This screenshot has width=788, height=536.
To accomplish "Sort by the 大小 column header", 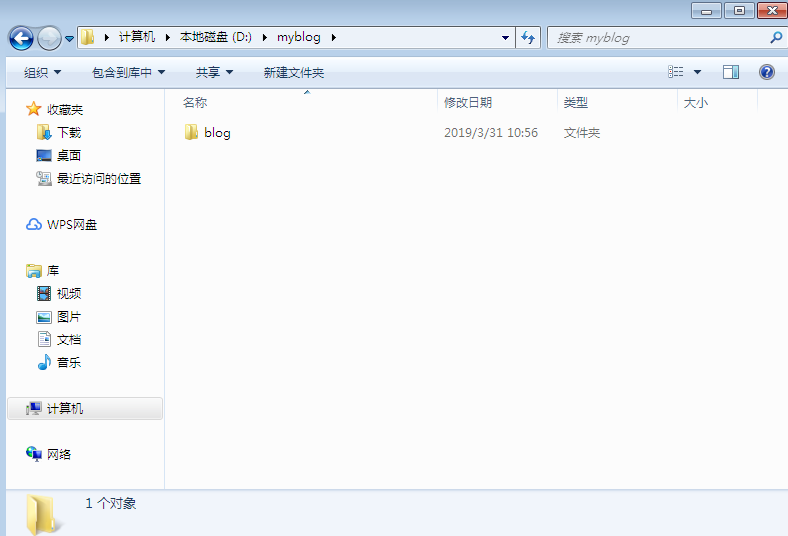I will click(696, 102).
